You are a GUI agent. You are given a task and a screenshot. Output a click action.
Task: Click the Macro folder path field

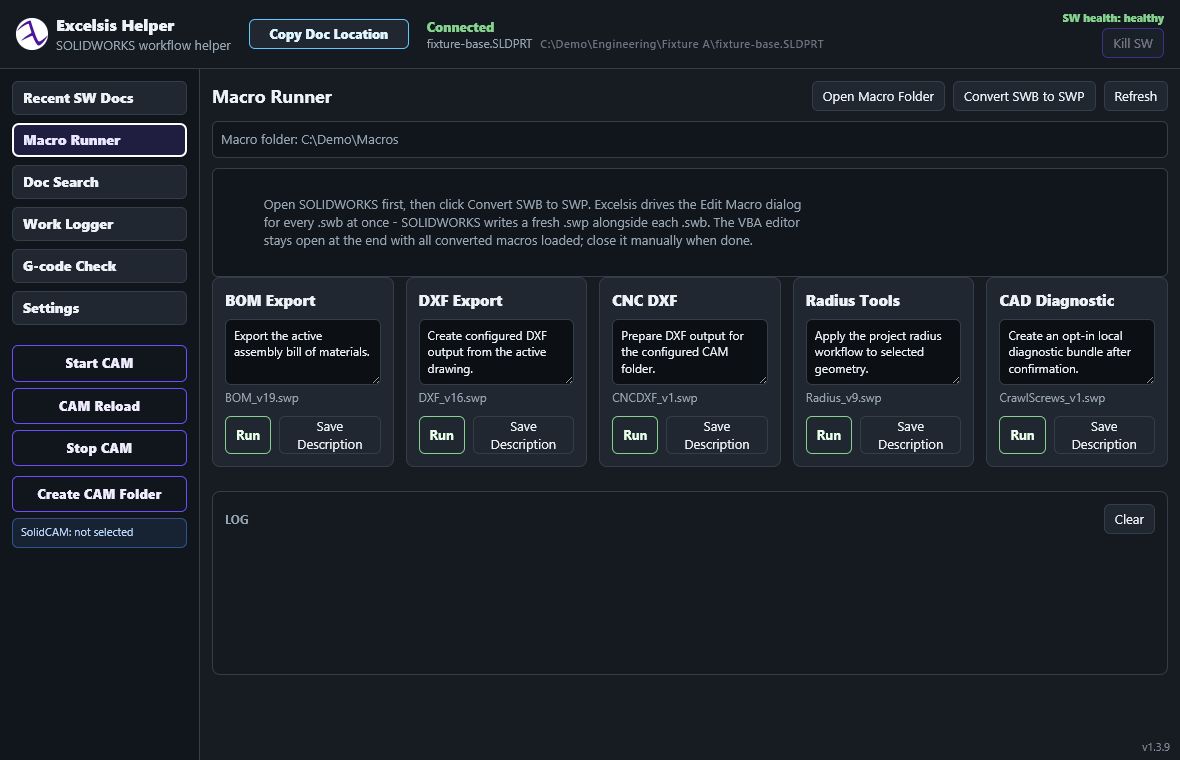point(689,139)
